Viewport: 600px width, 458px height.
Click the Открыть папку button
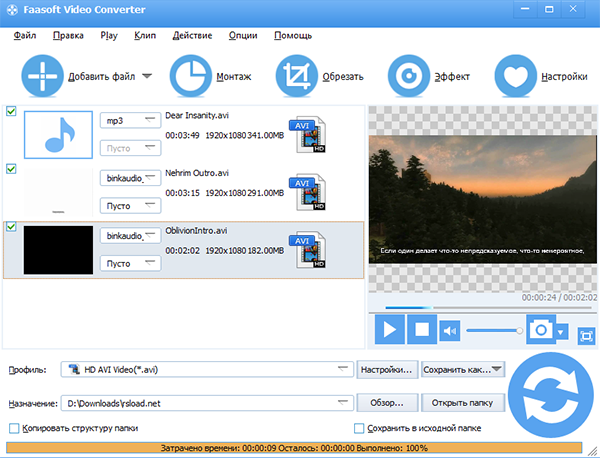[463, 403]
